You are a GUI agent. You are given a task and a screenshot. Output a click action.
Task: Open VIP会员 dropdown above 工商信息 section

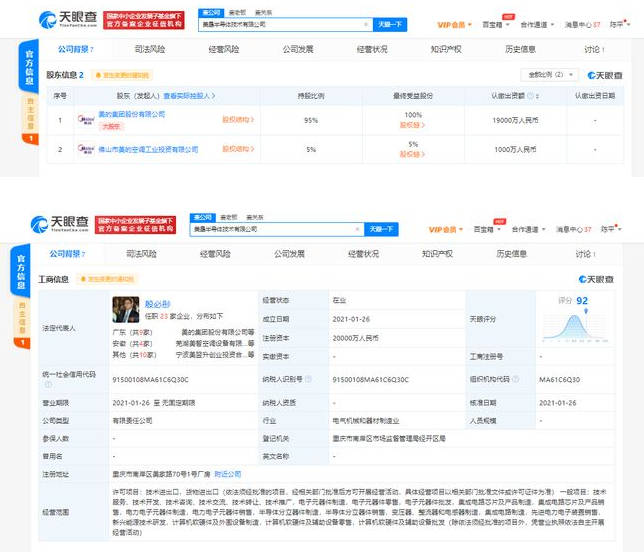(446, 229)
